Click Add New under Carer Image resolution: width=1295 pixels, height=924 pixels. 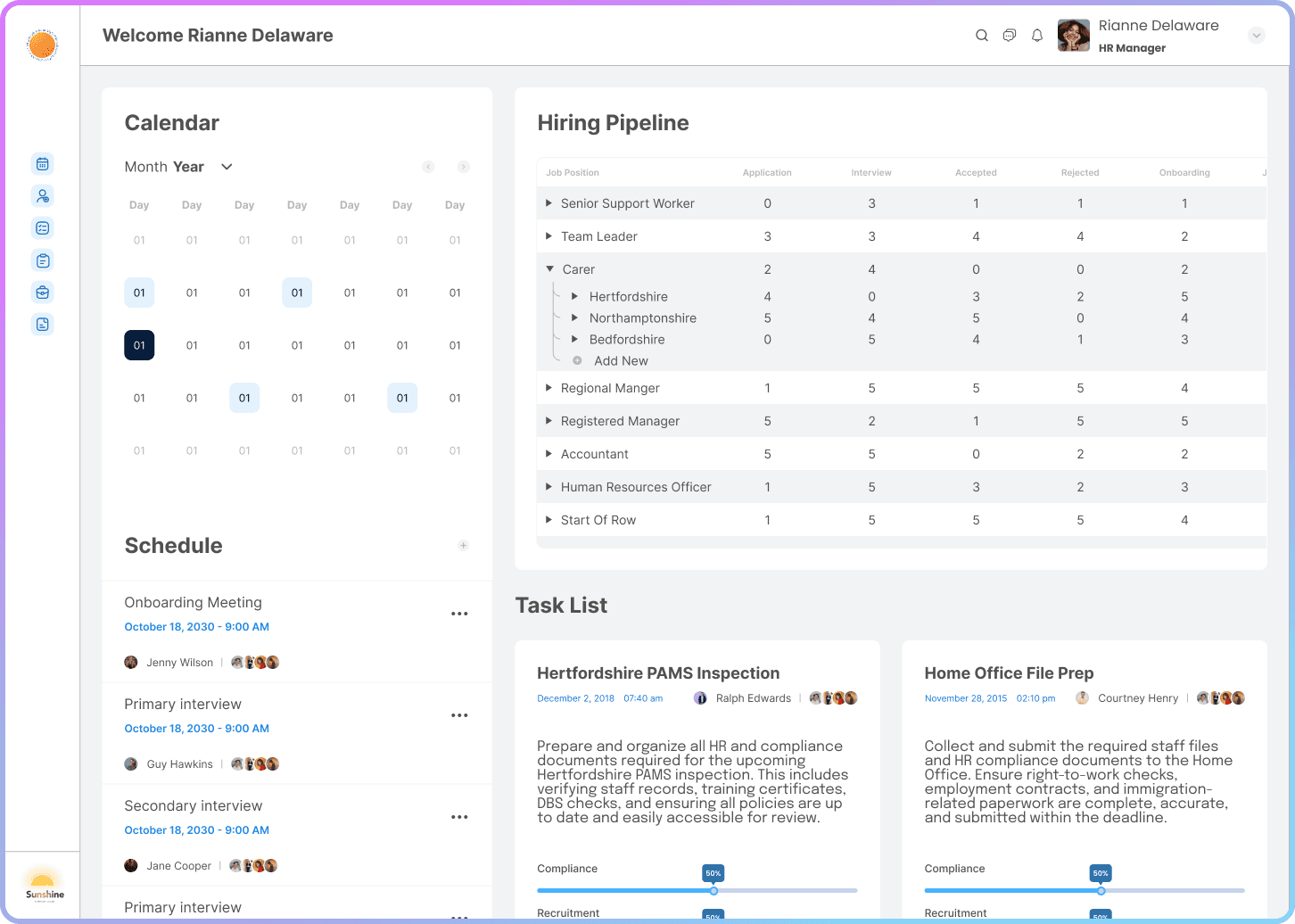(620, 361)
